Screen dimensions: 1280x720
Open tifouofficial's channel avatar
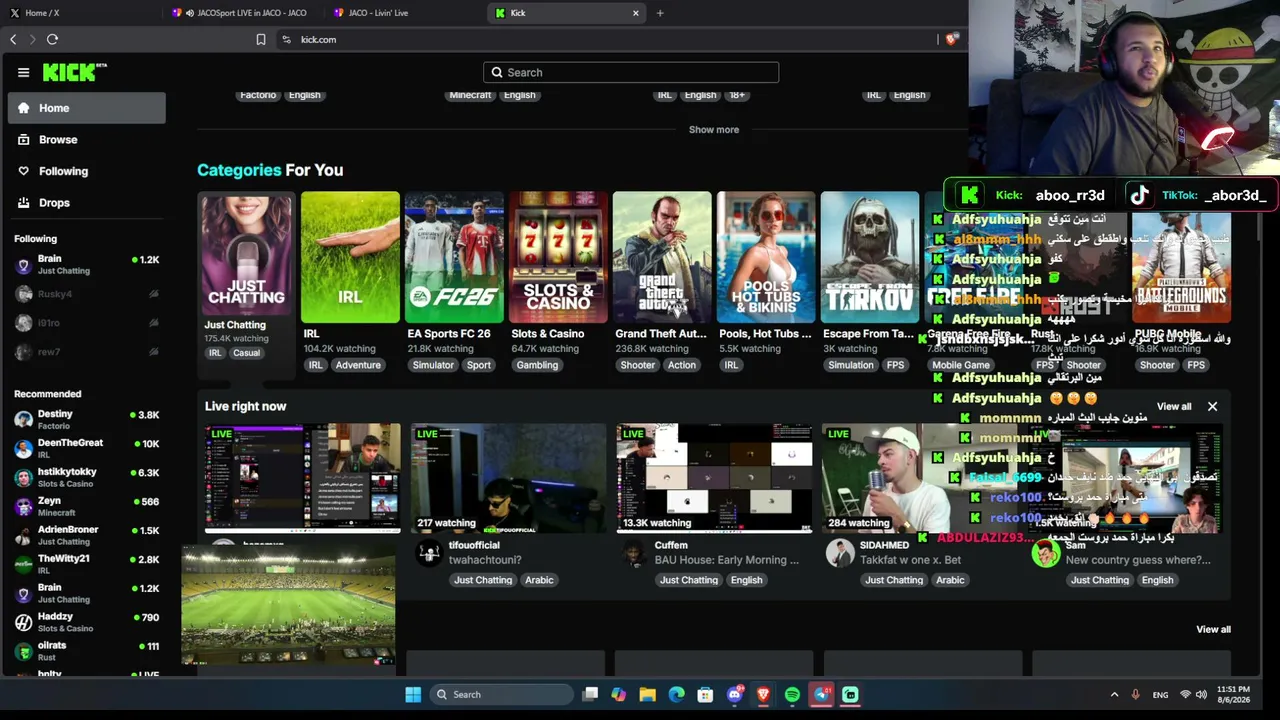click(x=429, y=553)
